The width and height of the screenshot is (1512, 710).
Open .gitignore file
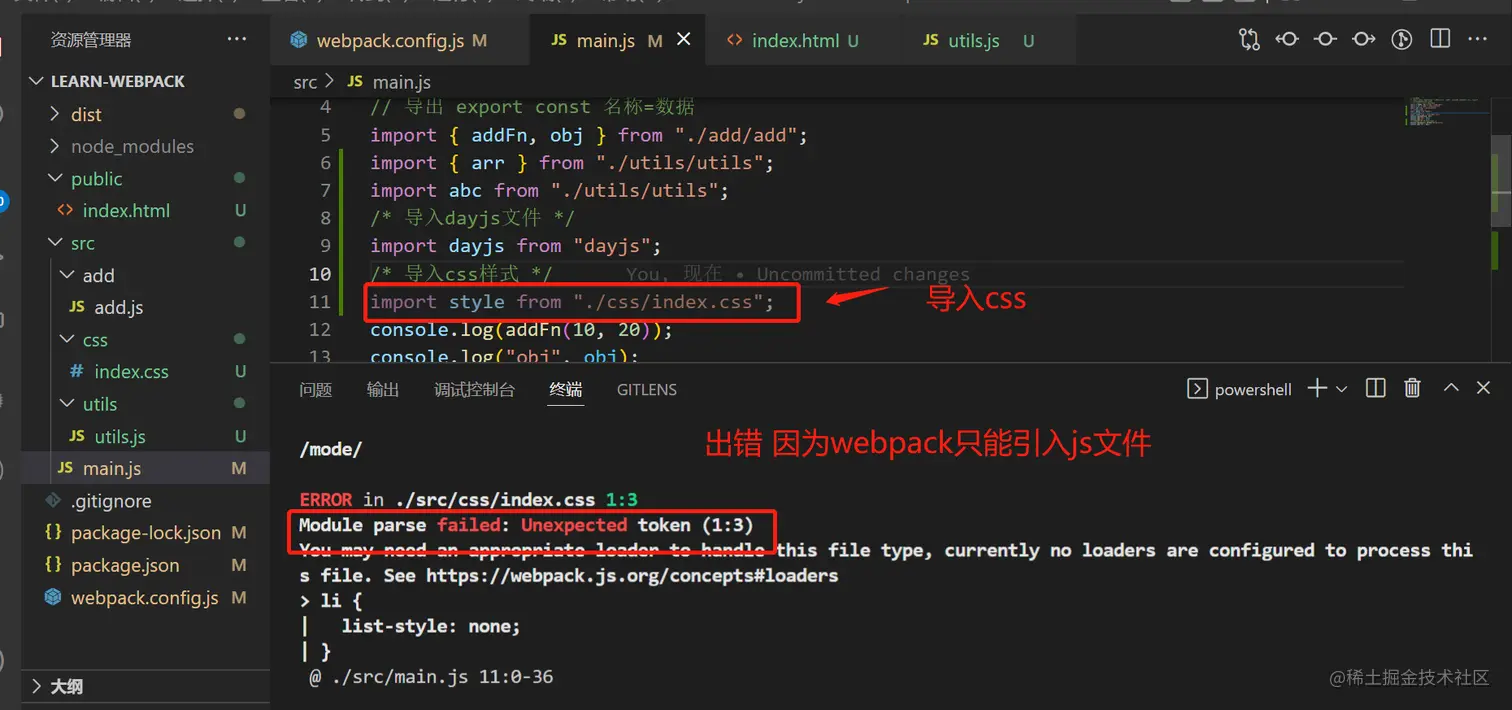[x=145, y=500]
